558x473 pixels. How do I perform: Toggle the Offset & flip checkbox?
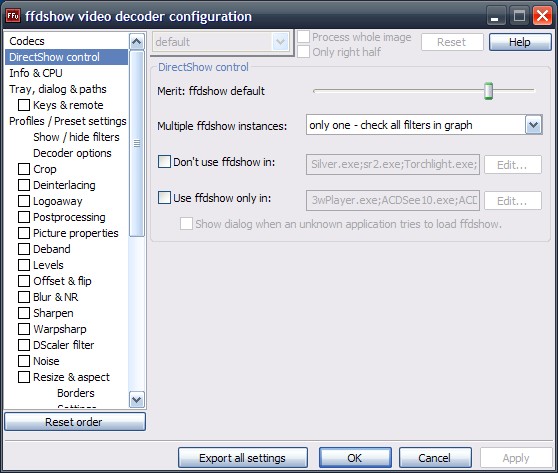[24, 281]
